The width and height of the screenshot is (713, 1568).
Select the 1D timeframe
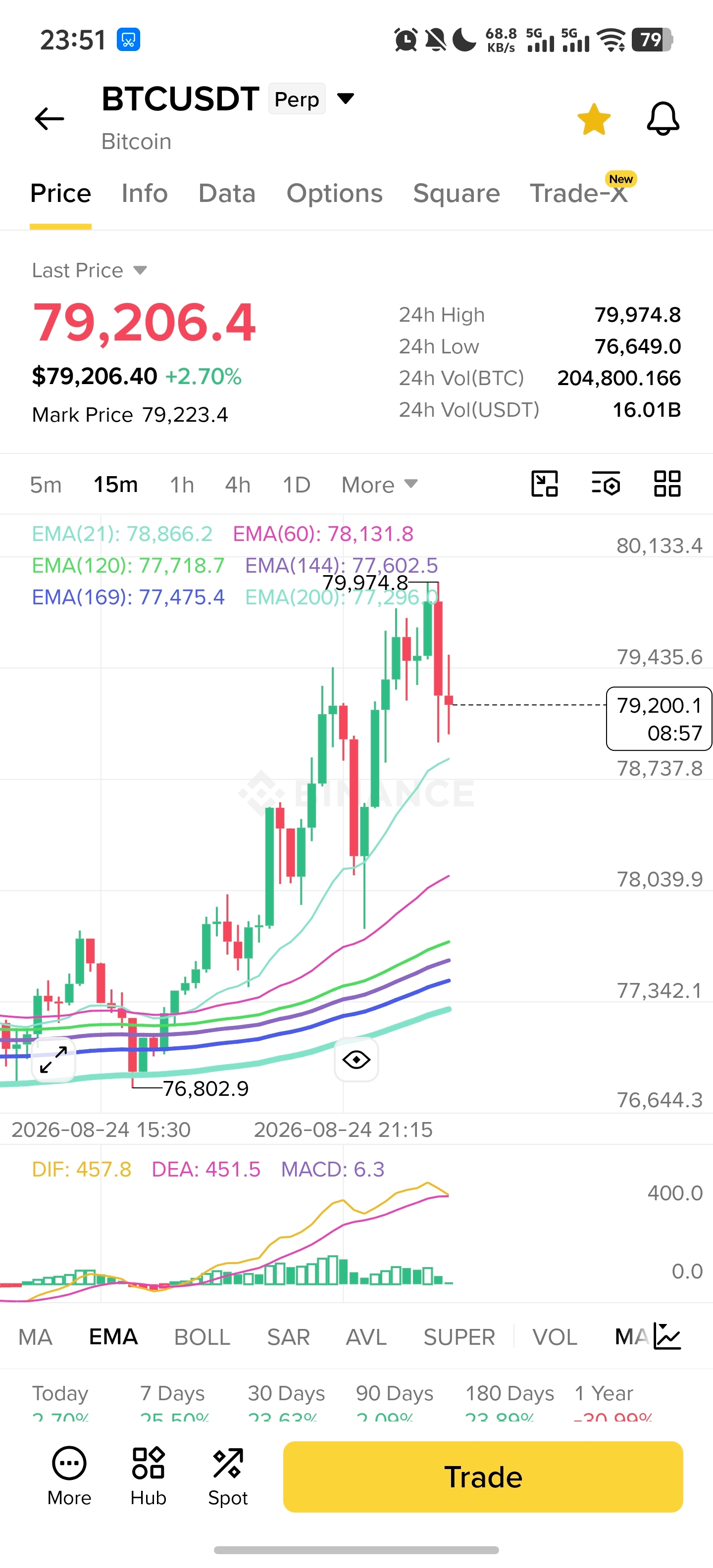[x=297, y=485]
